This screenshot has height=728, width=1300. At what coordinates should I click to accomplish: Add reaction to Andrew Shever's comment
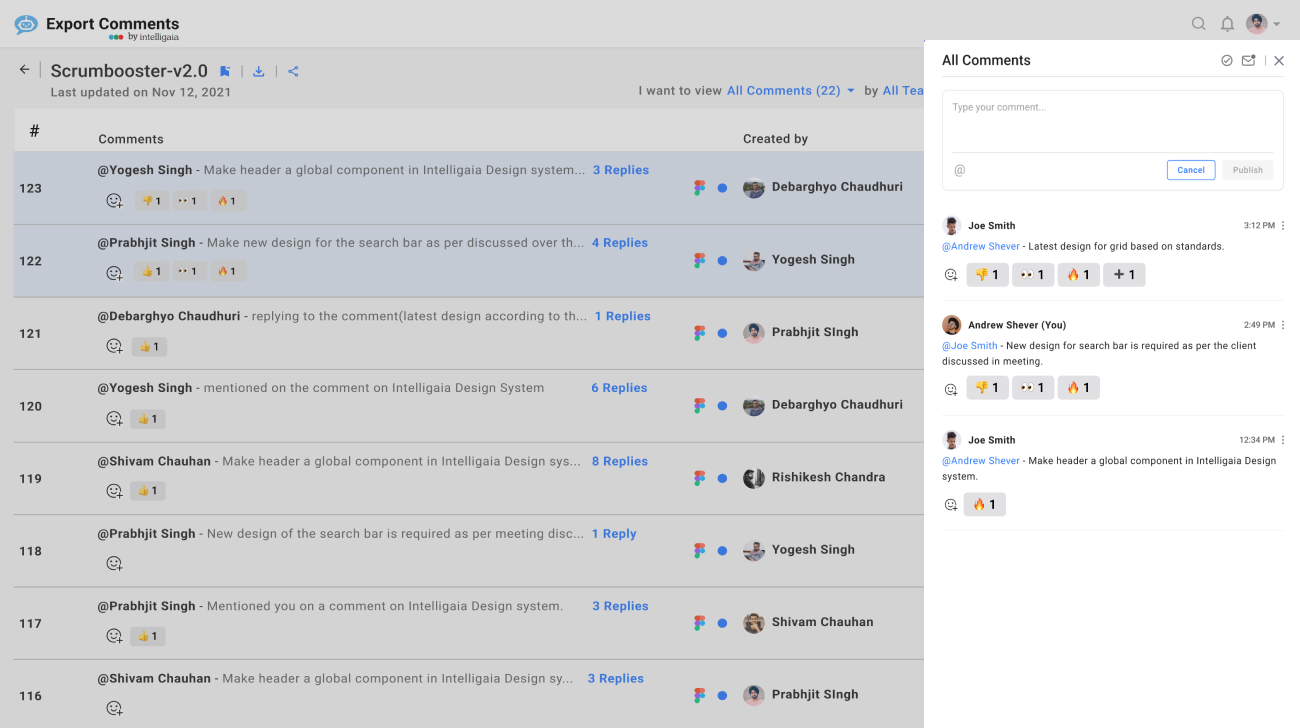pos(951,389)
